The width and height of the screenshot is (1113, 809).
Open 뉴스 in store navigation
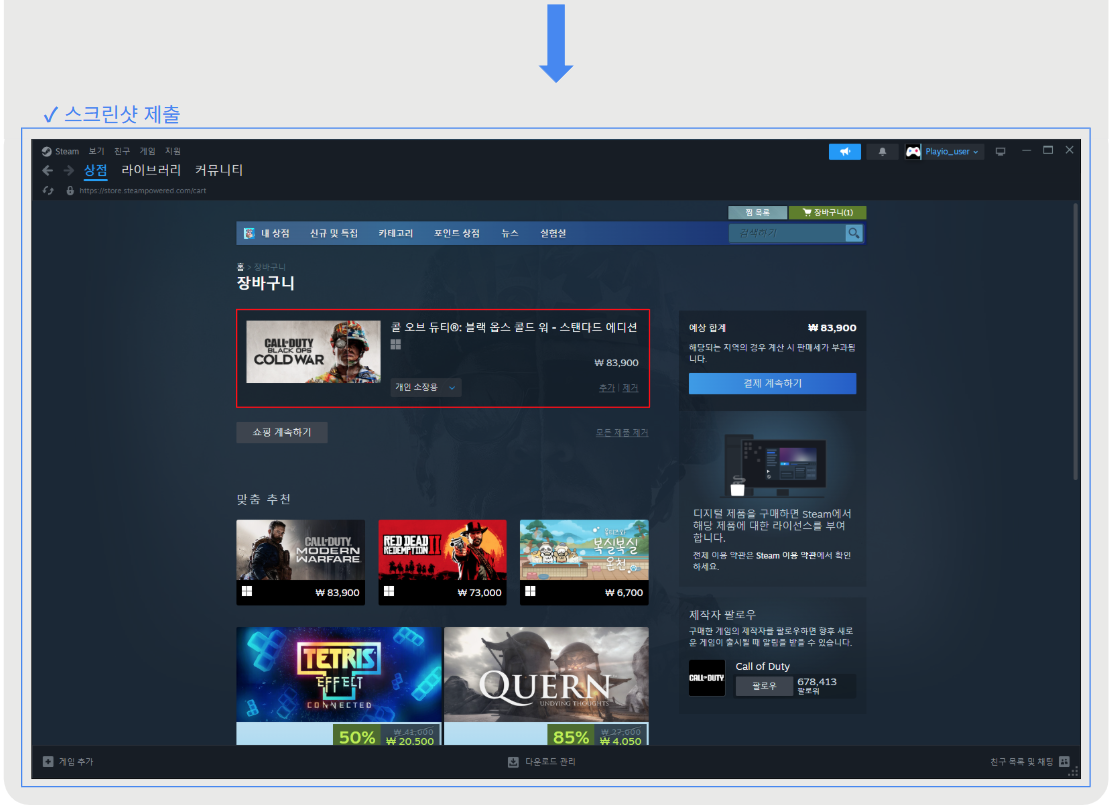coord(510,233)
